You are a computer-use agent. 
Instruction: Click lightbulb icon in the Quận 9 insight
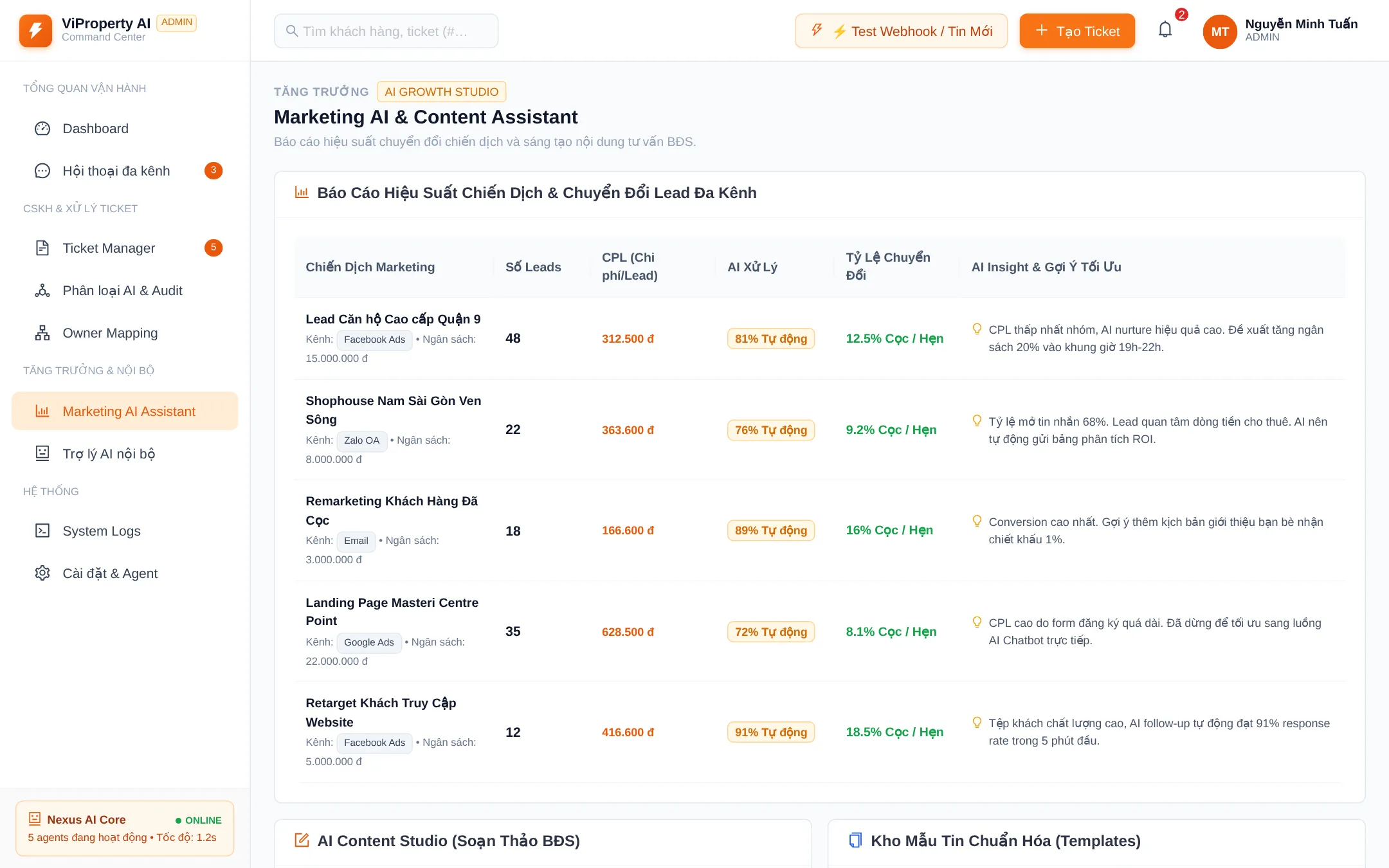[x=977, y=329]
